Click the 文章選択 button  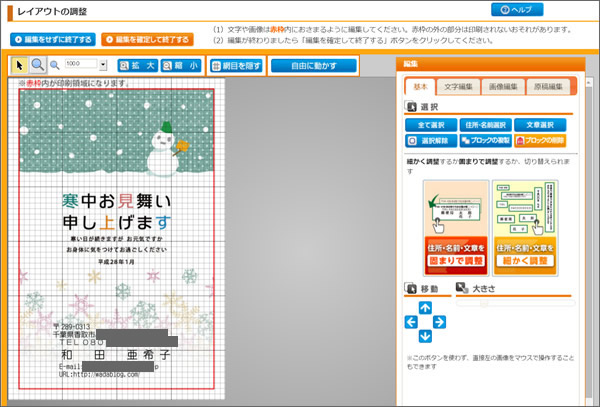click(x=540, y=125)
